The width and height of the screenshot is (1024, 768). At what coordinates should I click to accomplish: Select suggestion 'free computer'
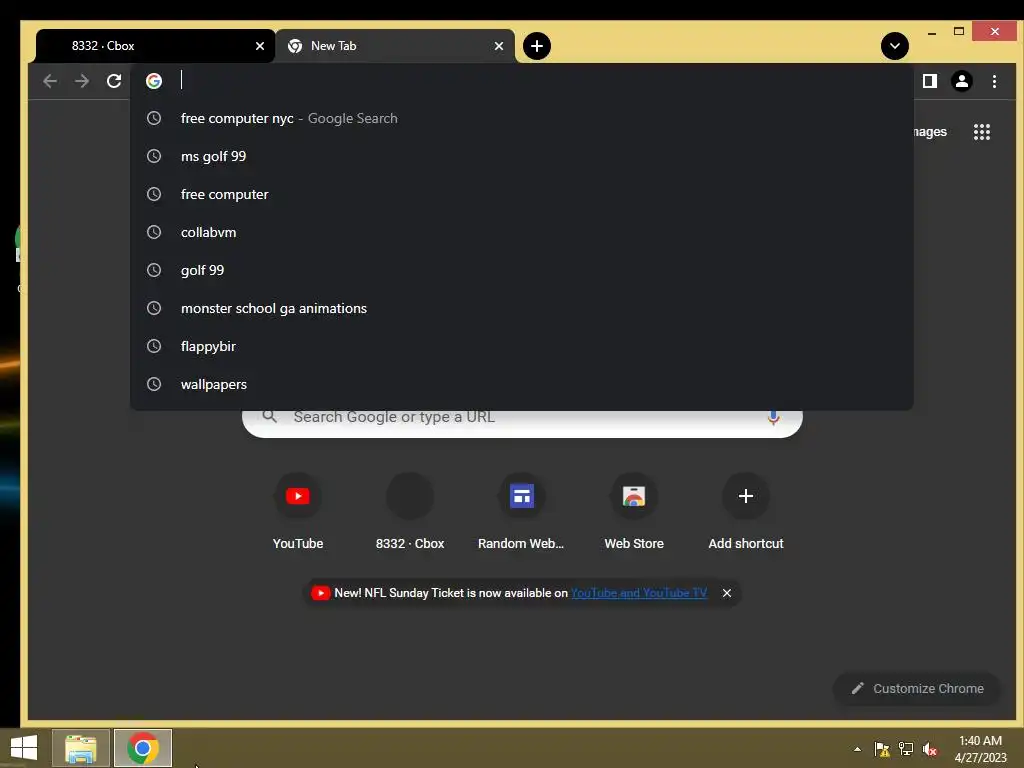point(522,194)
